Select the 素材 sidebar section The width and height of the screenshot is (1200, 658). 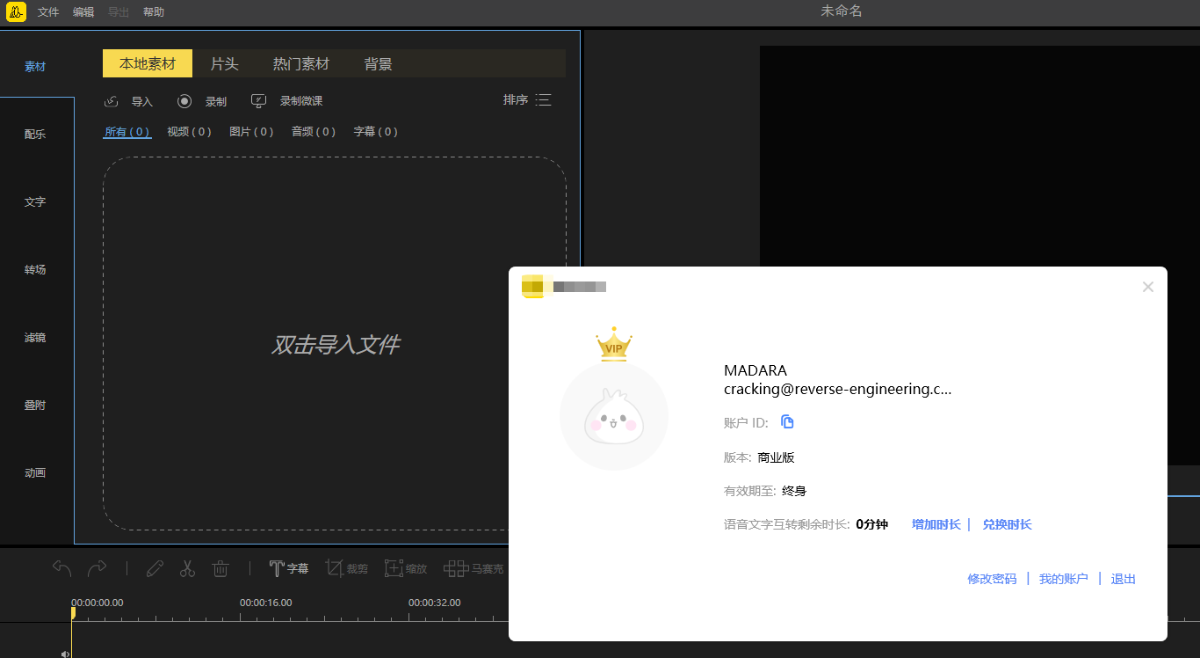[x=35, y=66]
